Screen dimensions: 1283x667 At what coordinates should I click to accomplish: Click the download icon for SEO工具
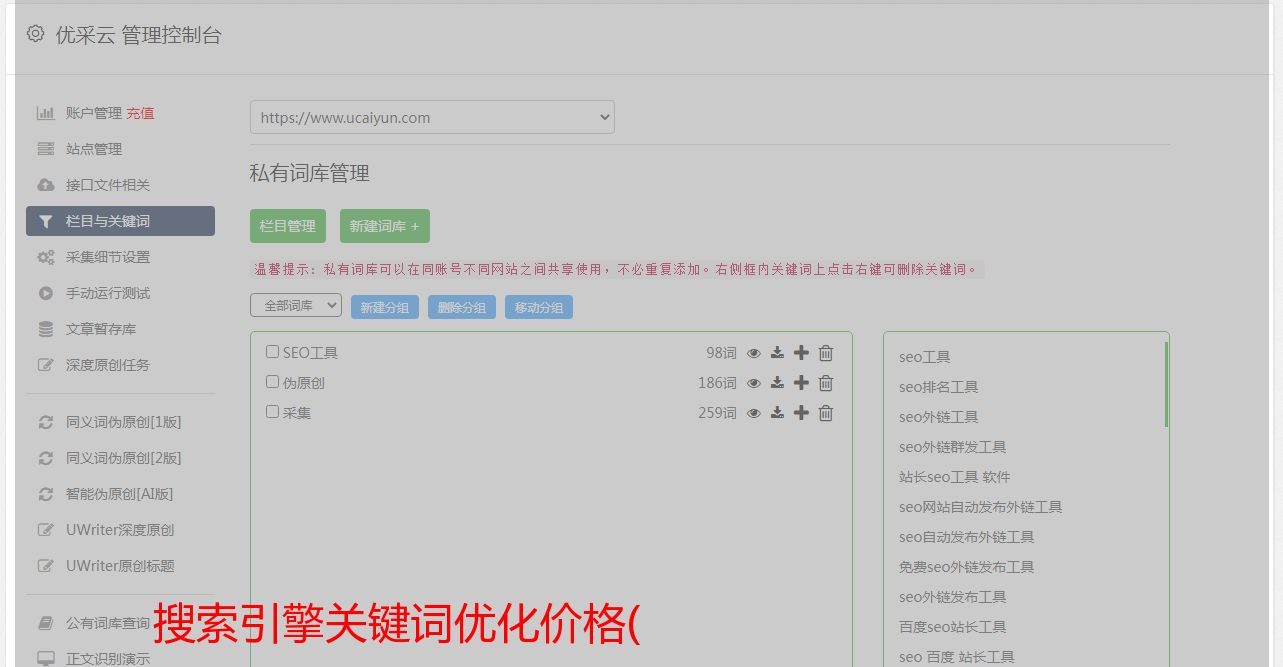[x=777, y=353]
